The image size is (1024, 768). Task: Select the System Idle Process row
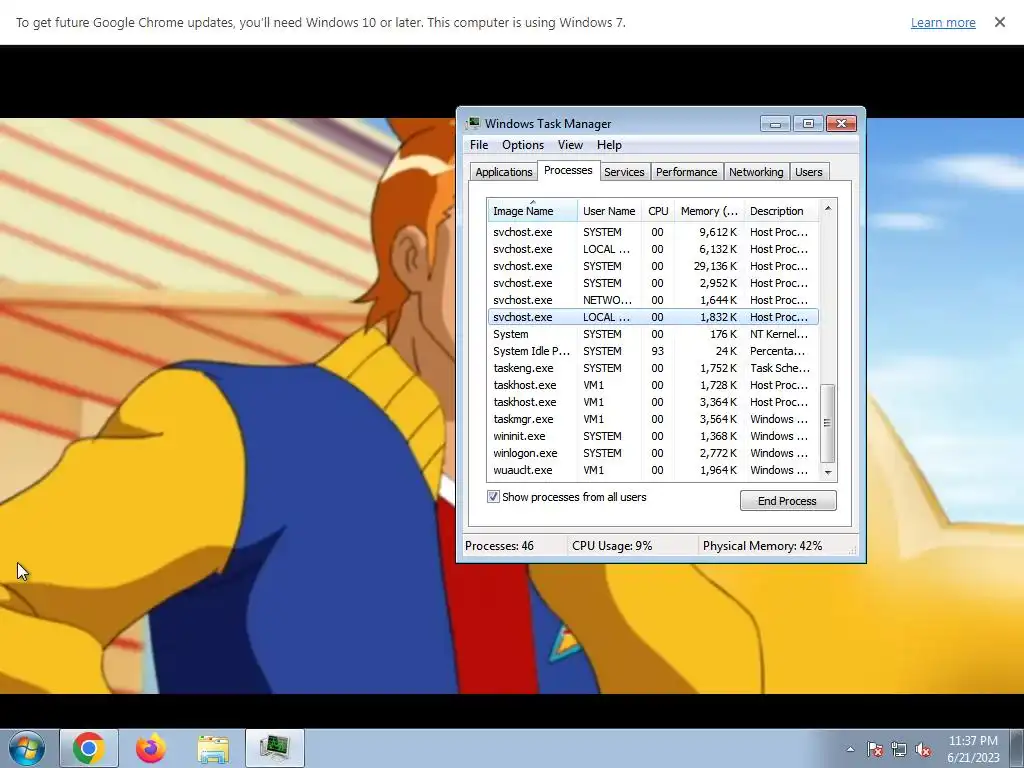point(653,351)
